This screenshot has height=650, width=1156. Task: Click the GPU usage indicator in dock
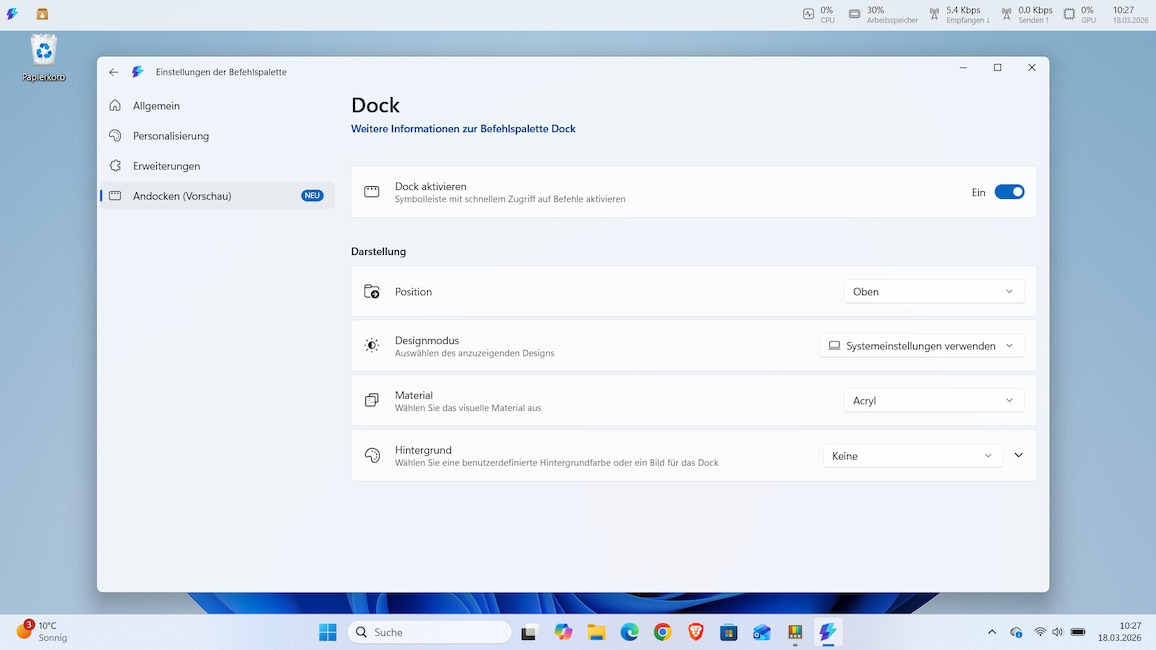point(1080,14)
